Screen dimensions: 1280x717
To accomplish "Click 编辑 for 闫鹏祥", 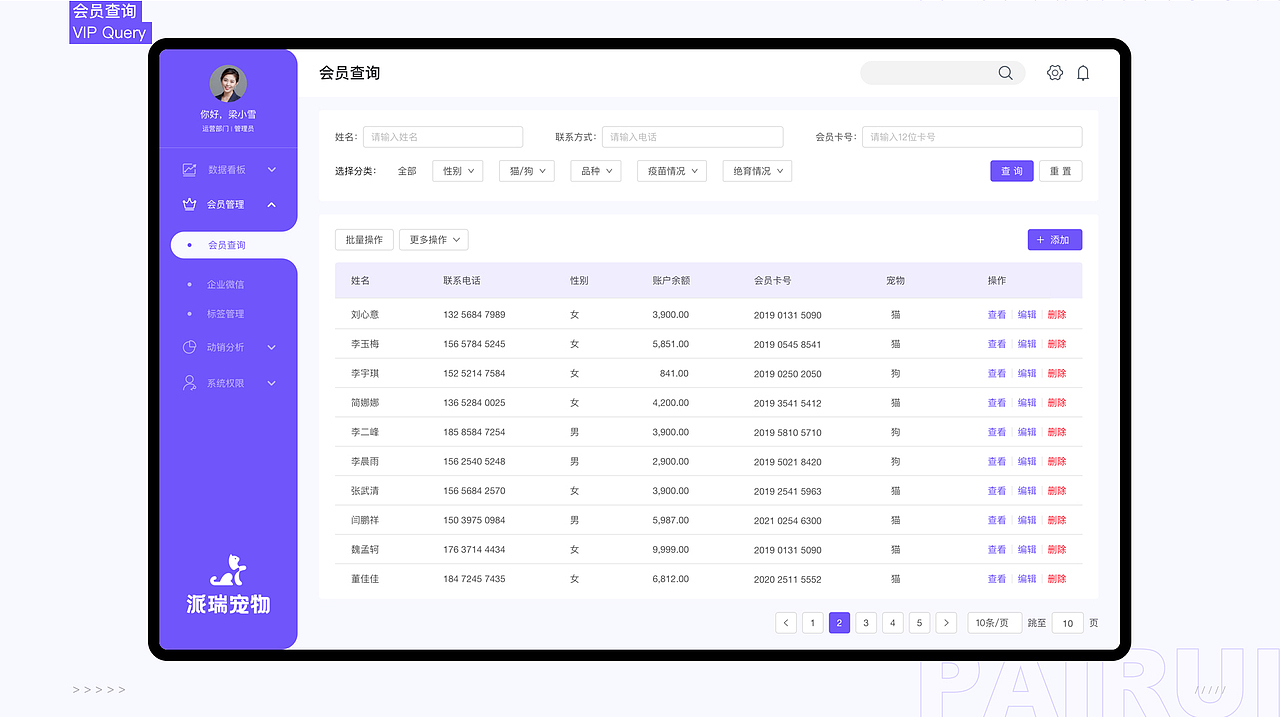I will [x=1027, y=520].
